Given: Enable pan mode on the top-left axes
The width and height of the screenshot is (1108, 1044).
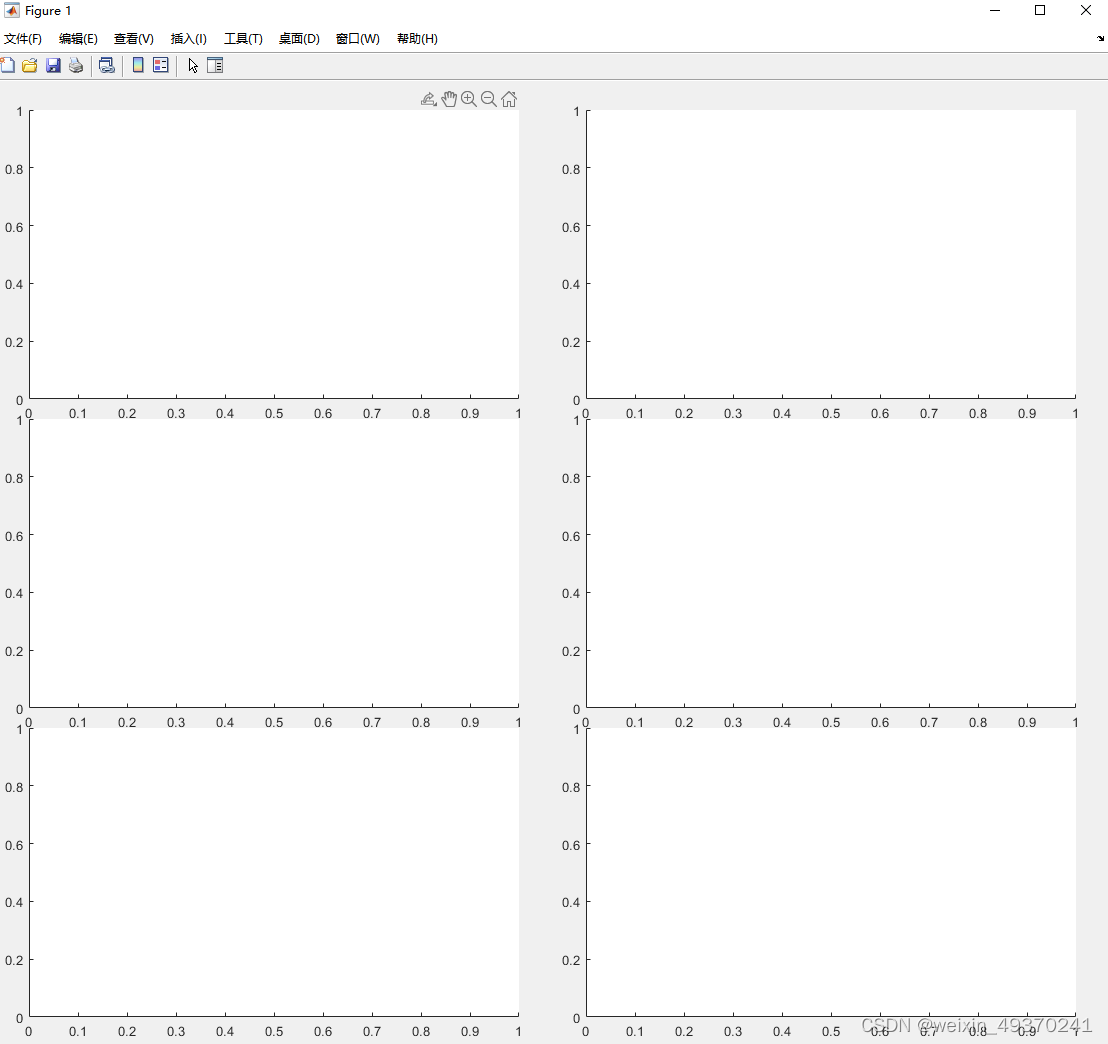Looking at the screenshot, I should [449, 98].
